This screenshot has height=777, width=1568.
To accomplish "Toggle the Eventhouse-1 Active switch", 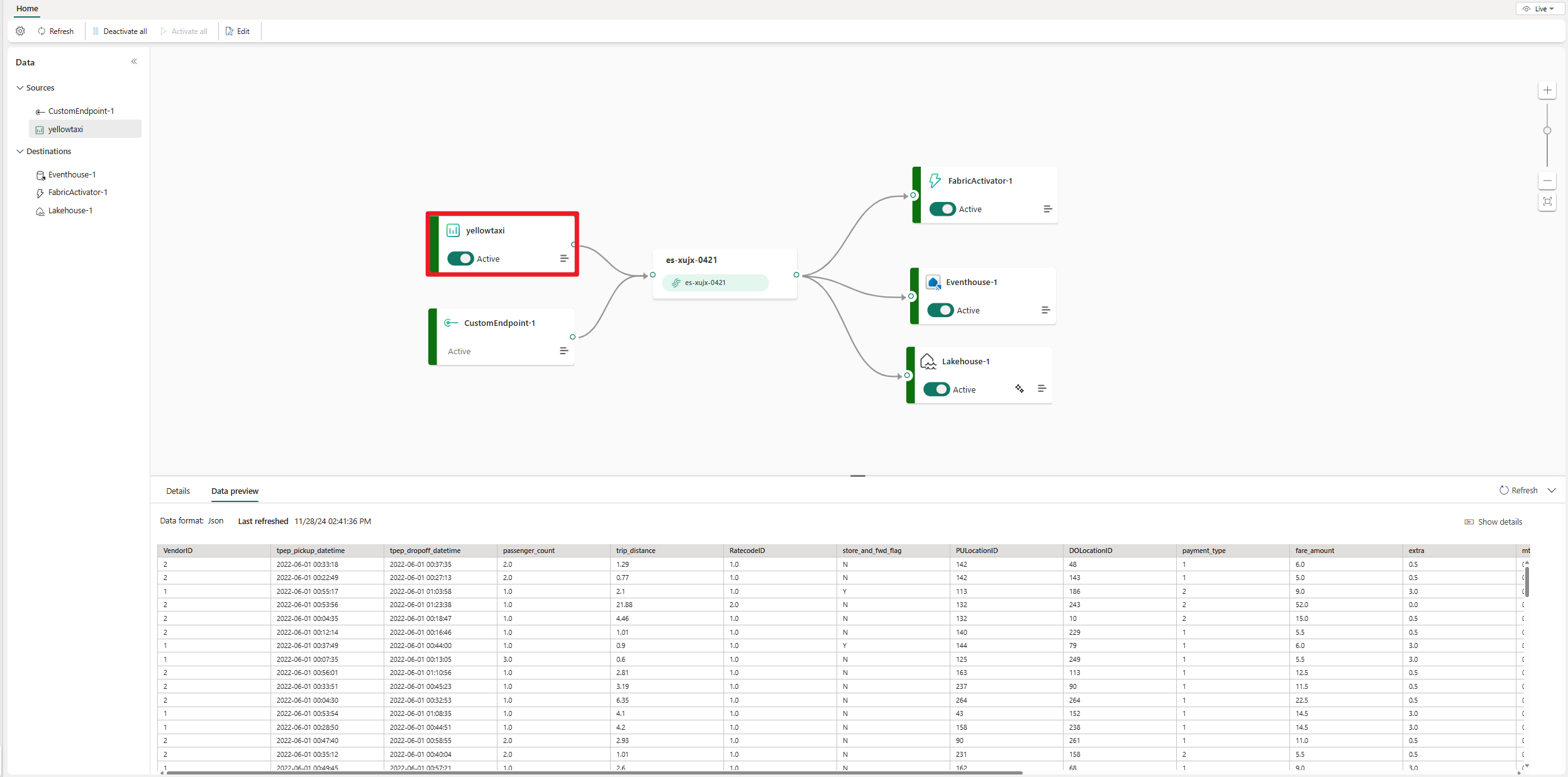I will [940, 310].
